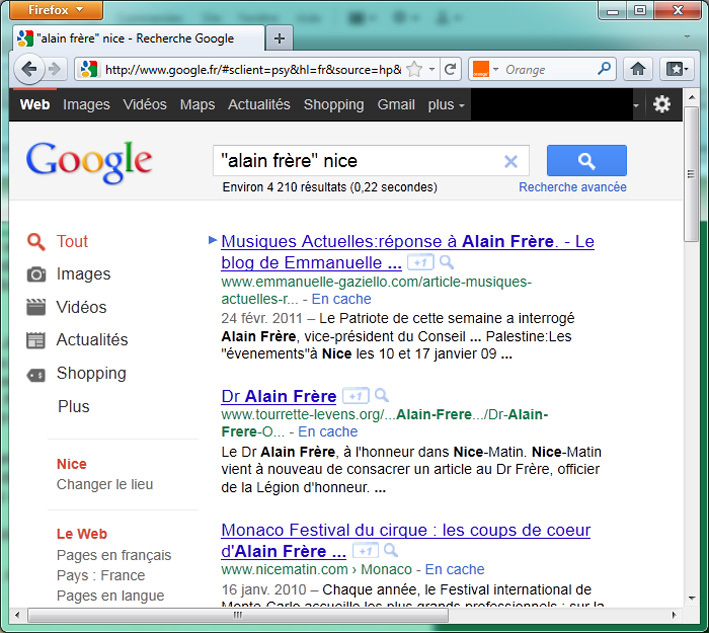Image resolution: width=709 pixels, height=633 pixels.
Task: Click the browser back arrow button
Action: click(x=29, y=69)
